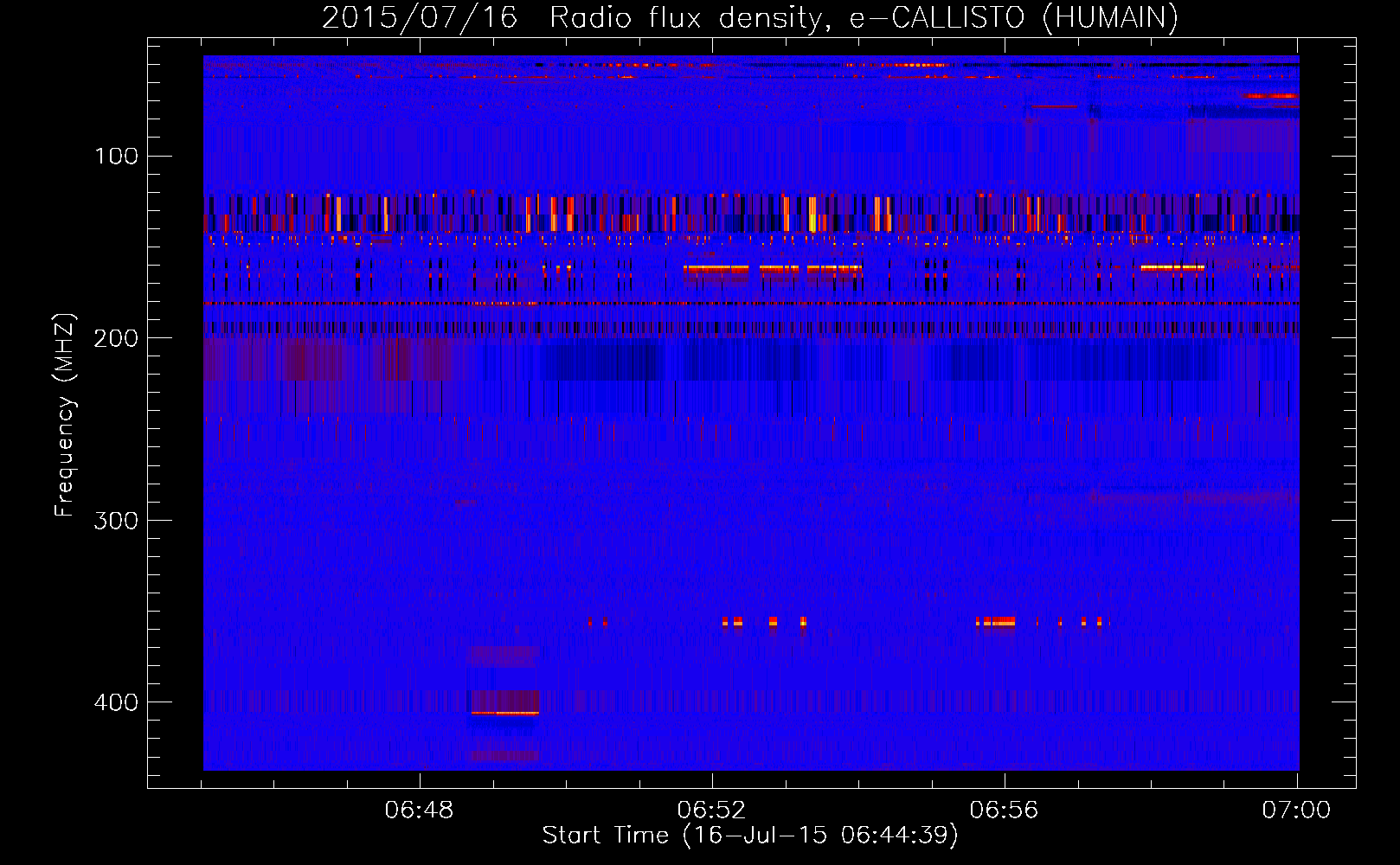Click the 06:52 time tick label
The image size is (1400, 865).
pos(712,810)
